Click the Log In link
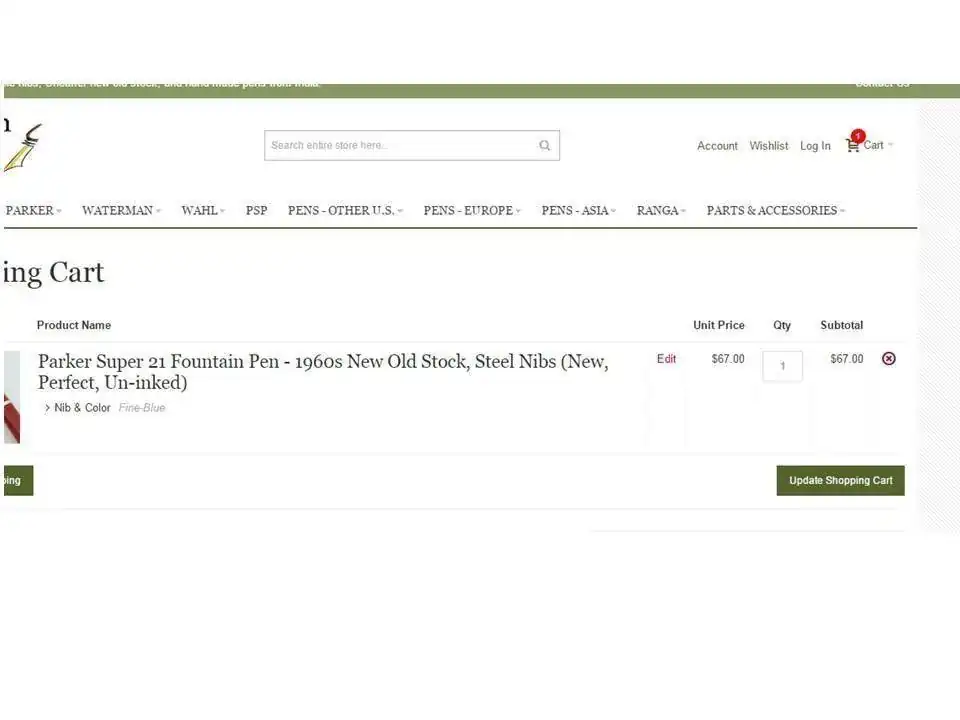The height and width of the screenshot is (720, 960). click(x=815, y=146)
